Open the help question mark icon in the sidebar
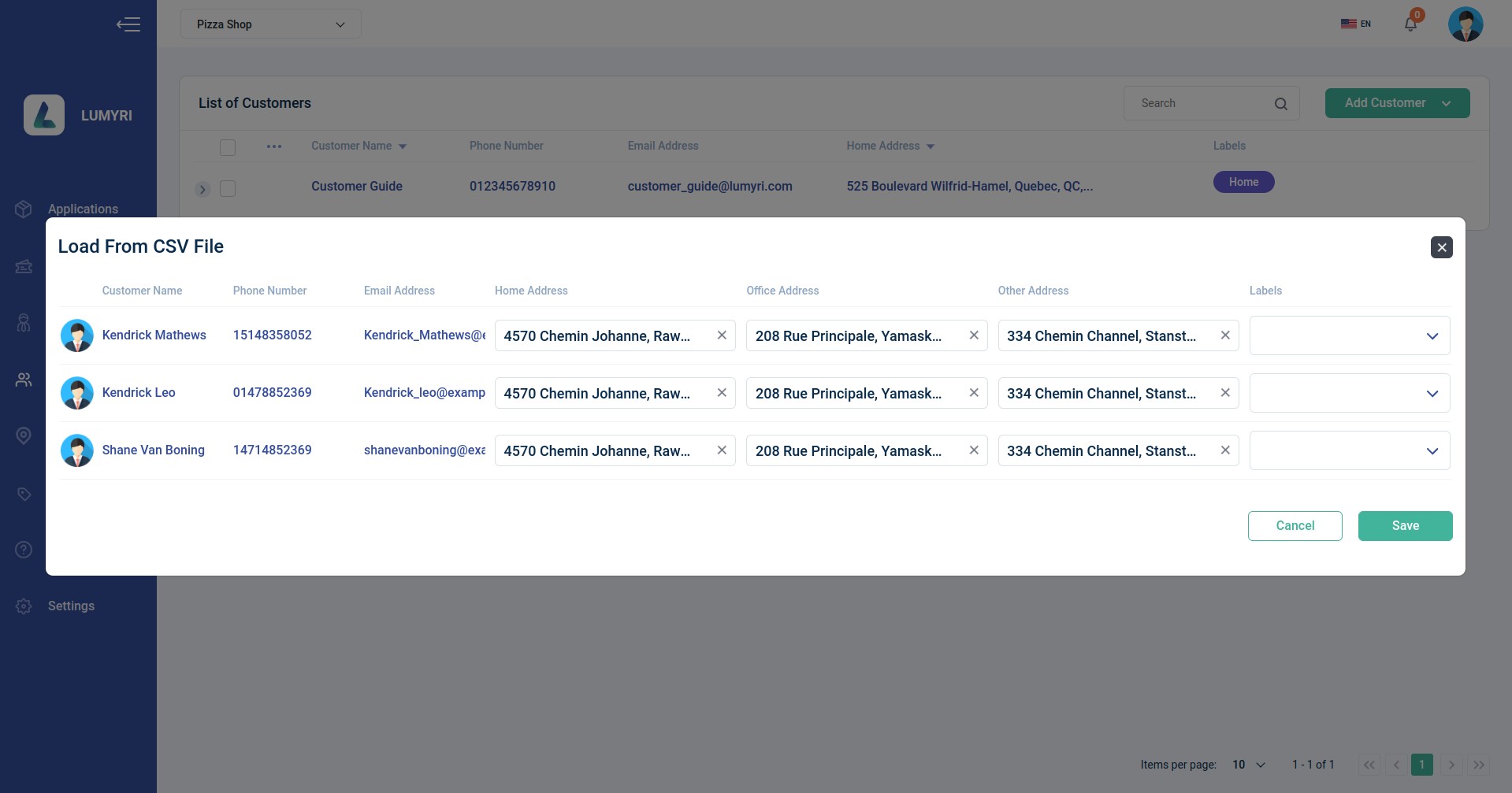Viewport: 1512px width, 793px height. 24,549
